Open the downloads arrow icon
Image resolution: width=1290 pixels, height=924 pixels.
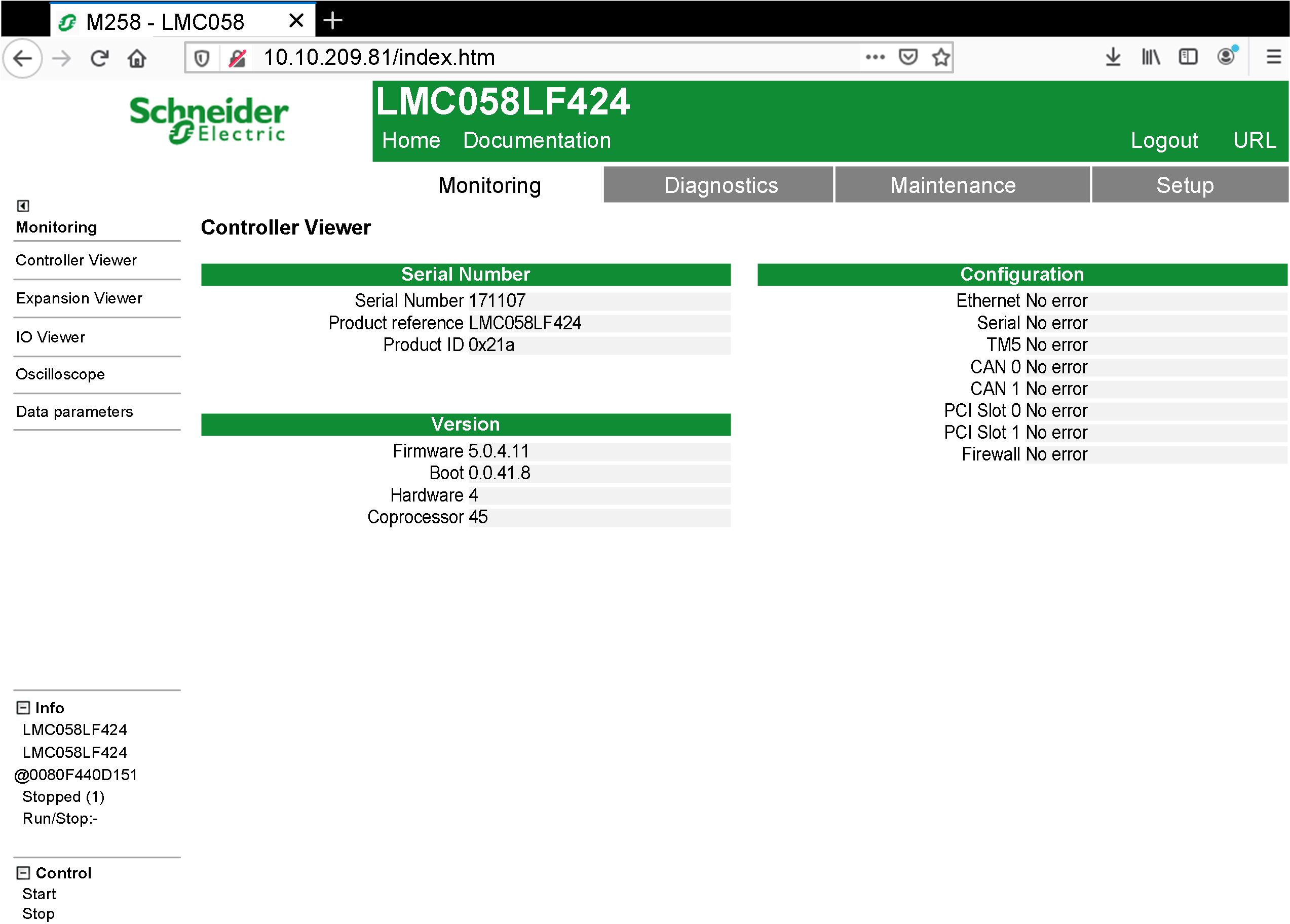1113,57
